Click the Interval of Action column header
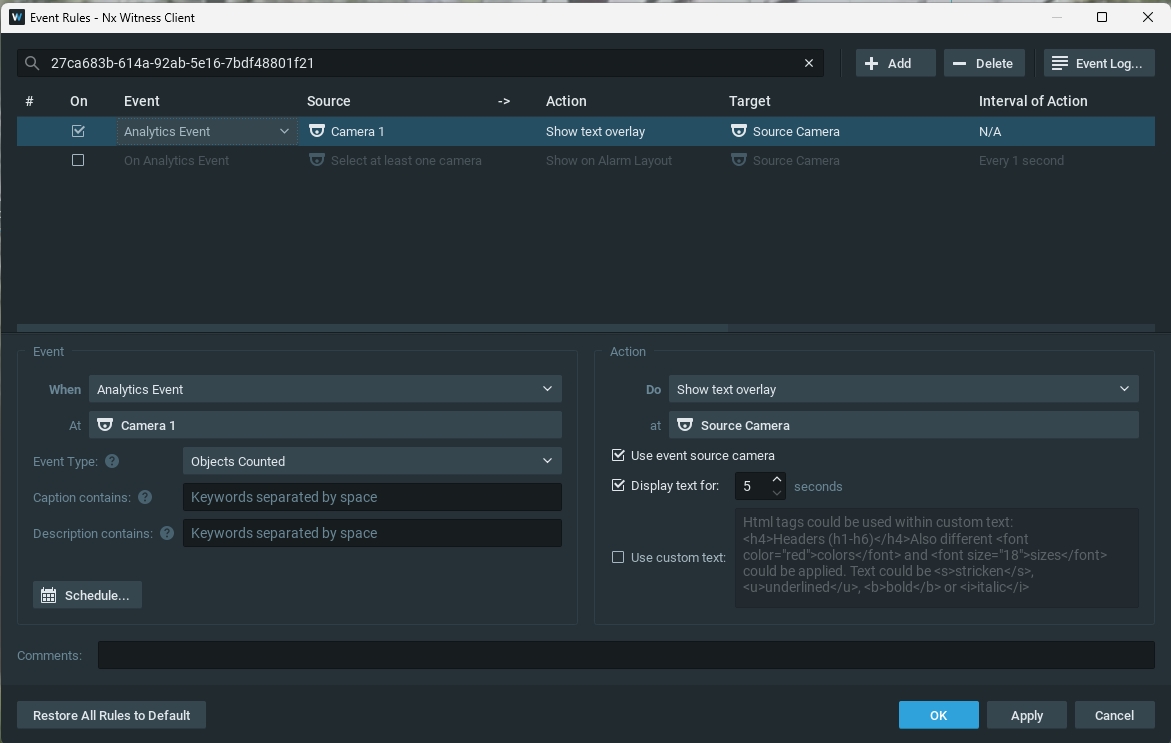The height and width of the screenshot is (743, 1171). 1032,101
